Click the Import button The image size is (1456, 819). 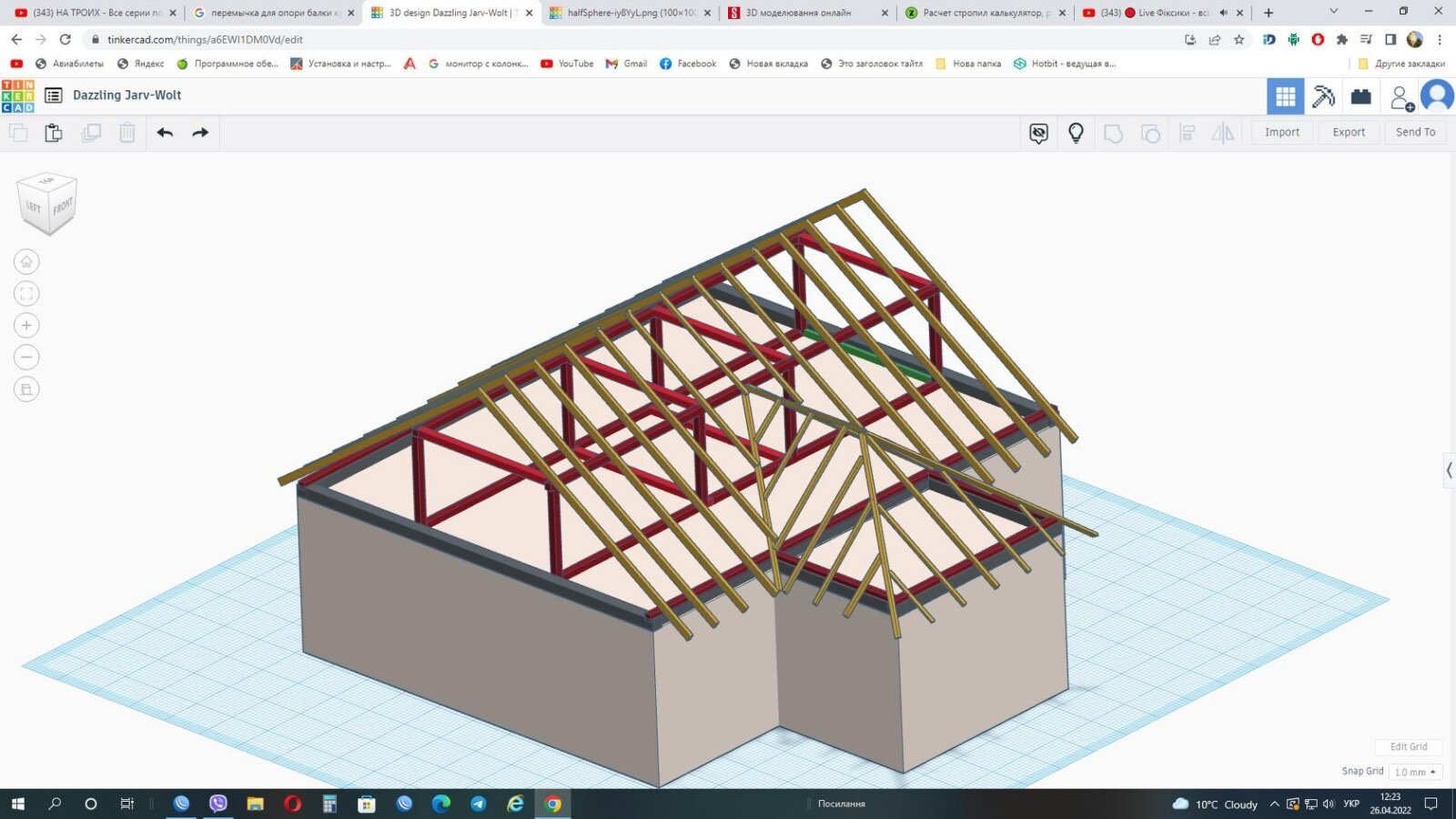coord(1282,132)
